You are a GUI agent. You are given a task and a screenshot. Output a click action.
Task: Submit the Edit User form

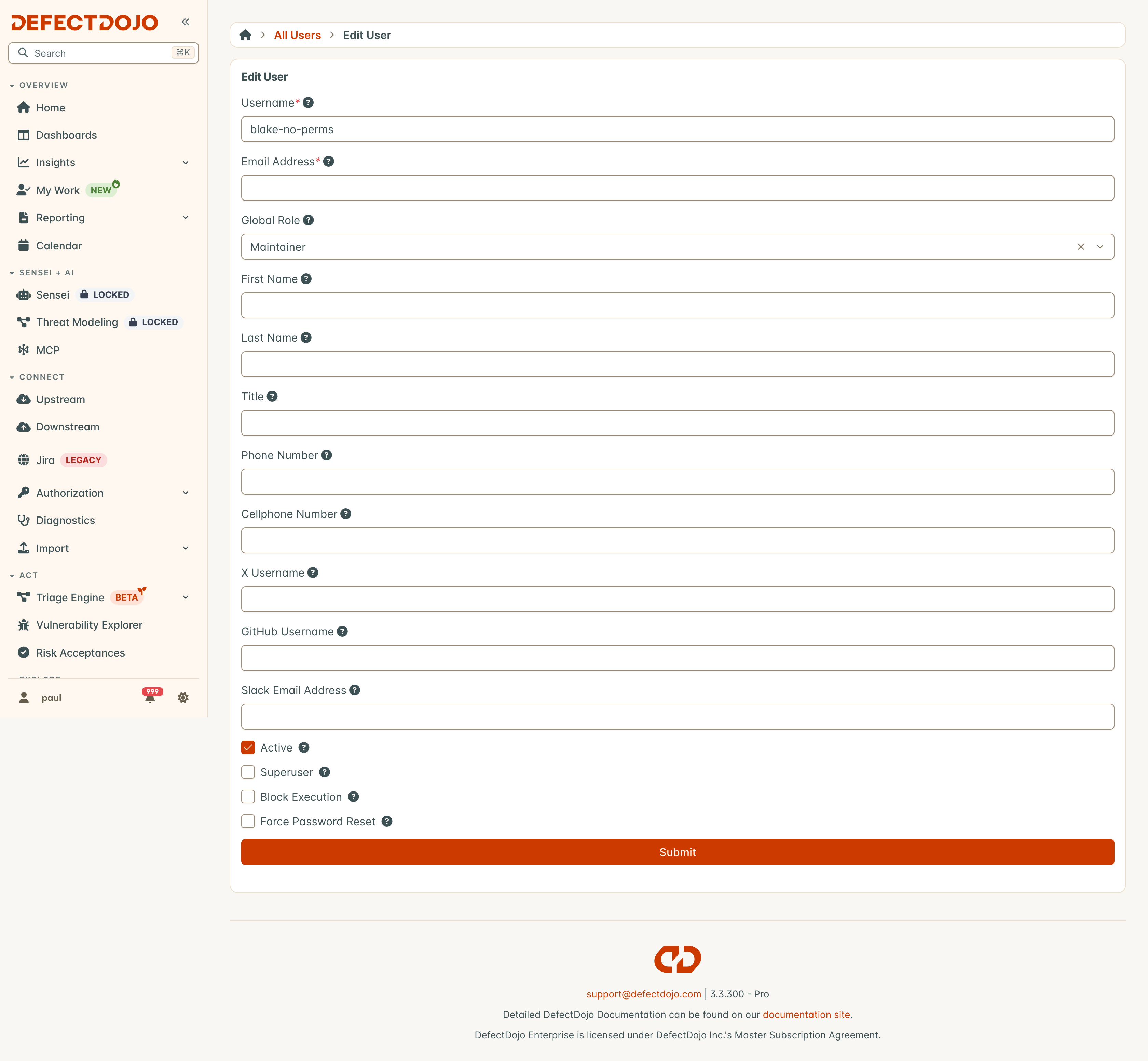click(678, 852)
